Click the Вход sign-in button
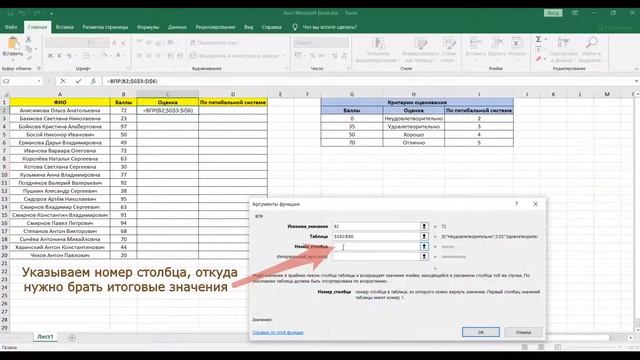The width and height of the screenshot is (640, 360). [553, 13]
